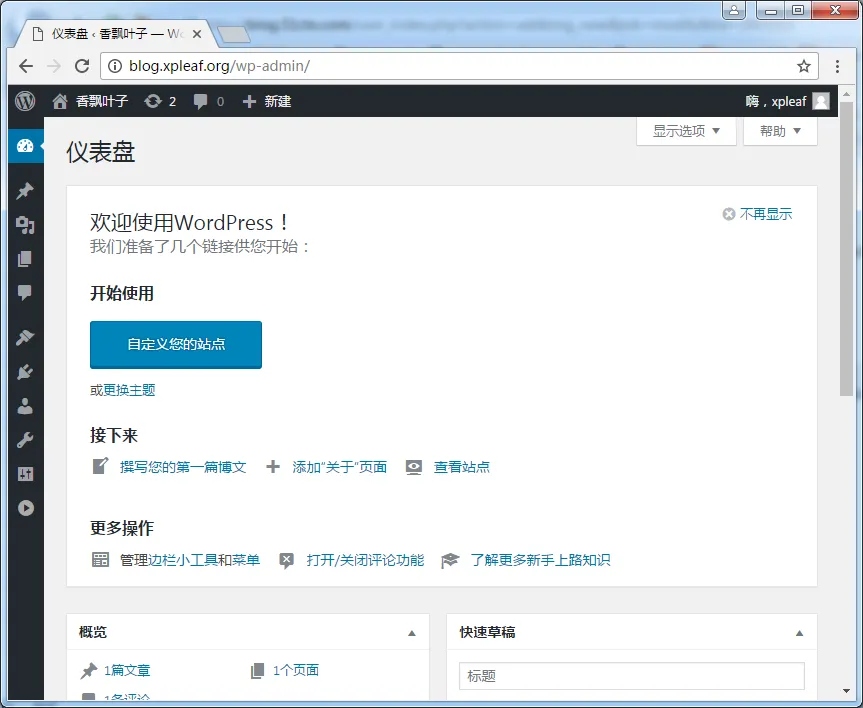Open 查看站点 link
This screenshot has height=708, width=863.
[x=462, y=467]
